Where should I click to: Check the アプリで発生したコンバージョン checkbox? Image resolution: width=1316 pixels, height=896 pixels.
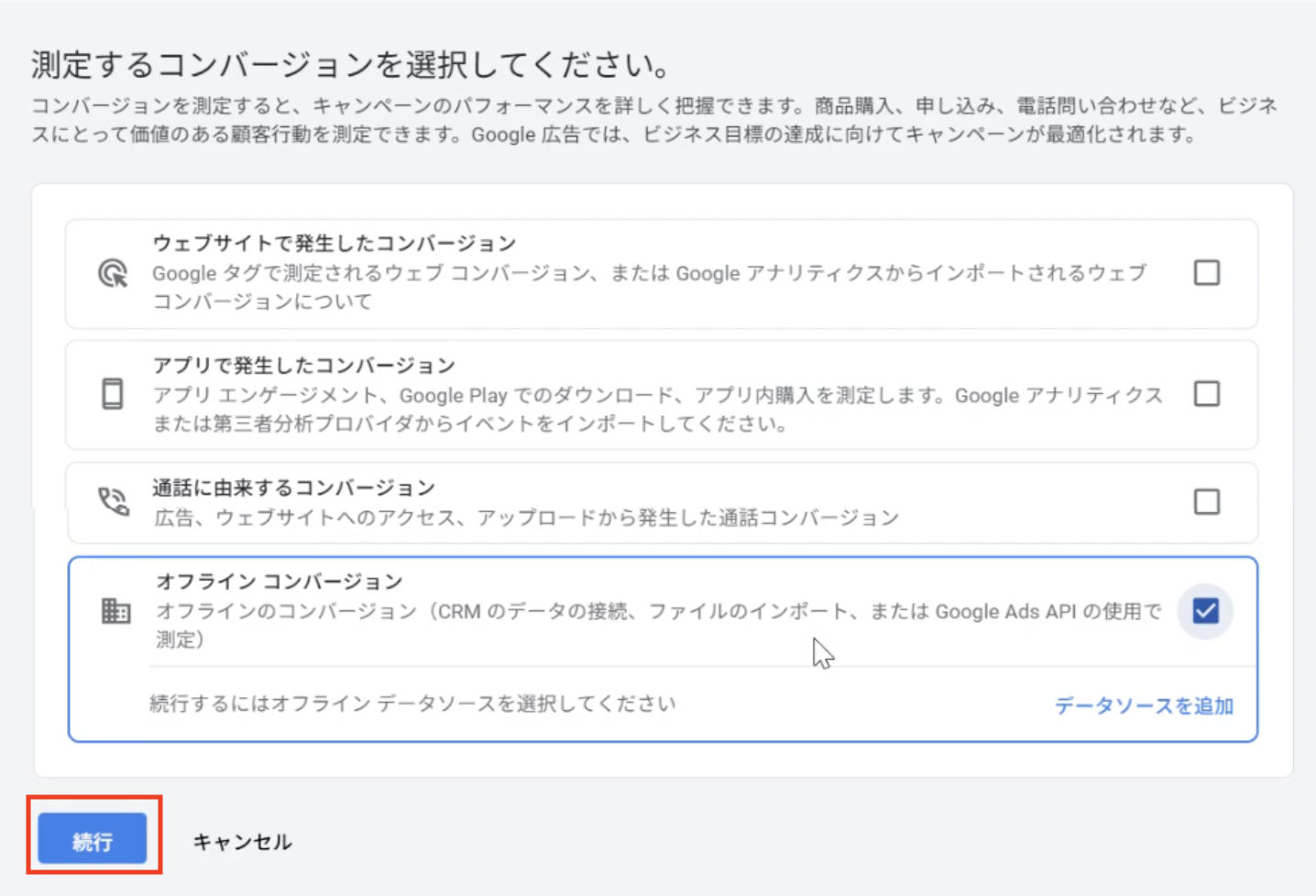pyautogui.click(x=1206, y=394)
